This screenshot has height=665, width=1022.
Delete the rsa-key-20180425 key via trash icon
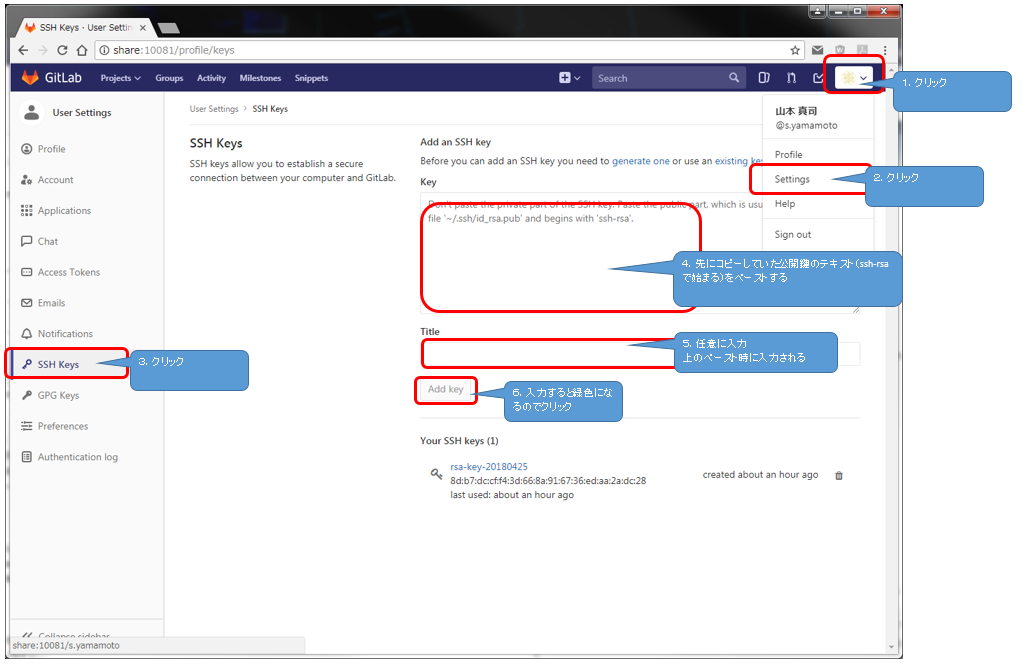[839, 476]
